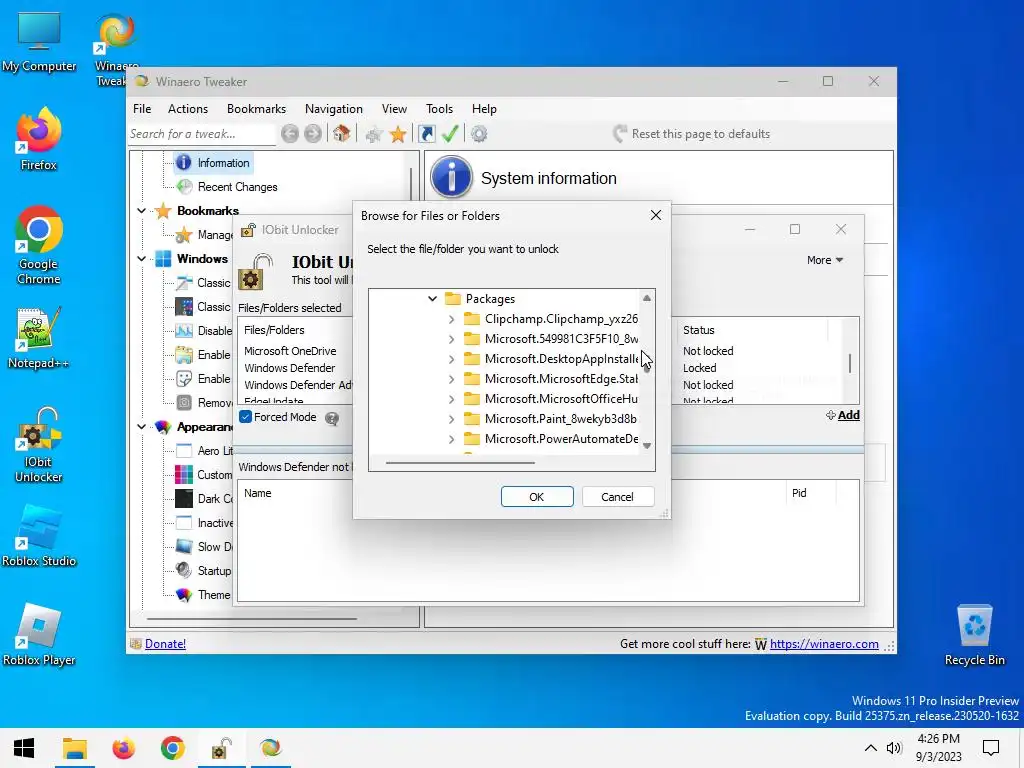The image size is (1024, 768).
Task: Expand the Clipchamp.Clipchamp folder
Action: coord(451,319)
